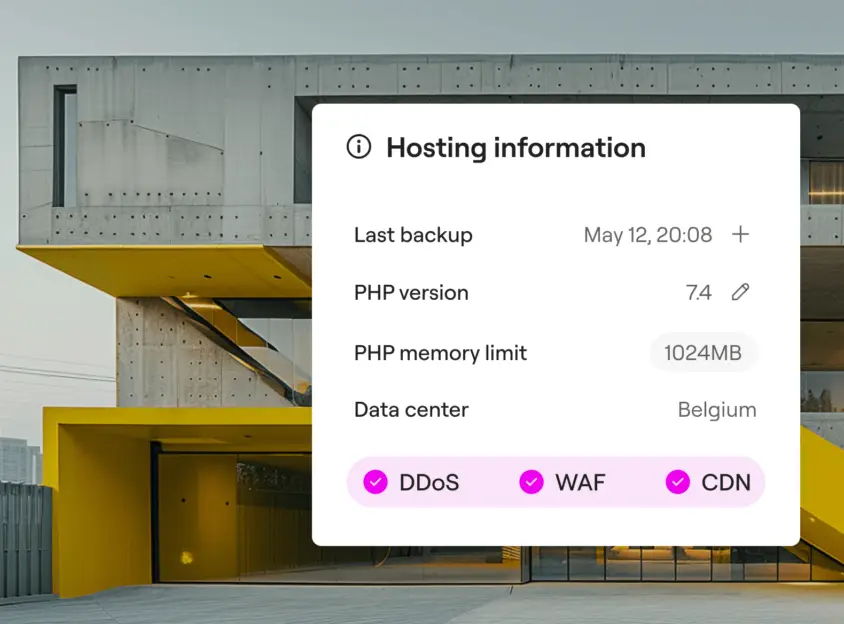Click the May 12, 20:08 backup timestamp
The height and width of the screenshot is (624, 844).
[x=648, y=235]
